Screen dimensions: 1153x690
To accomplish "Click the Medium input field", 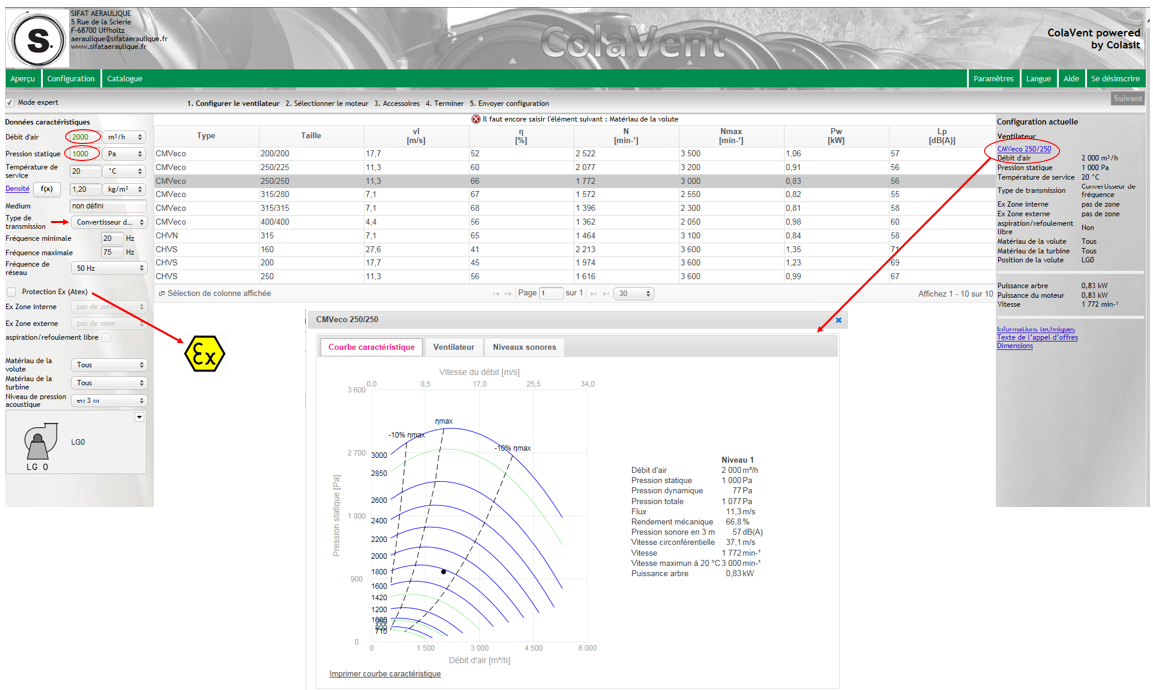I will click(108, 207).
